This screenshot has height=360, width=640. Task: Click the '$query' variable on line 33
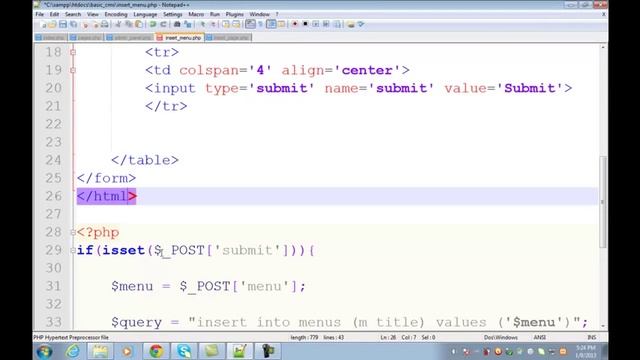click(x=136, y=322)
